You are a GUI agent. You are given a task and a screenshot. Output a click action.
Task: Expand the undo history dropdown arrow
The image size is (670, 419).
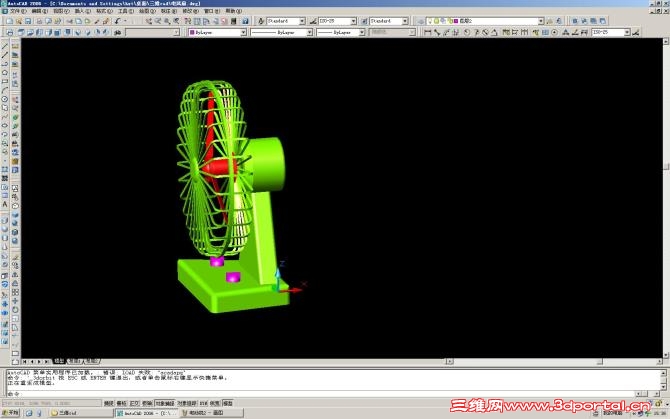coord(125,21)
